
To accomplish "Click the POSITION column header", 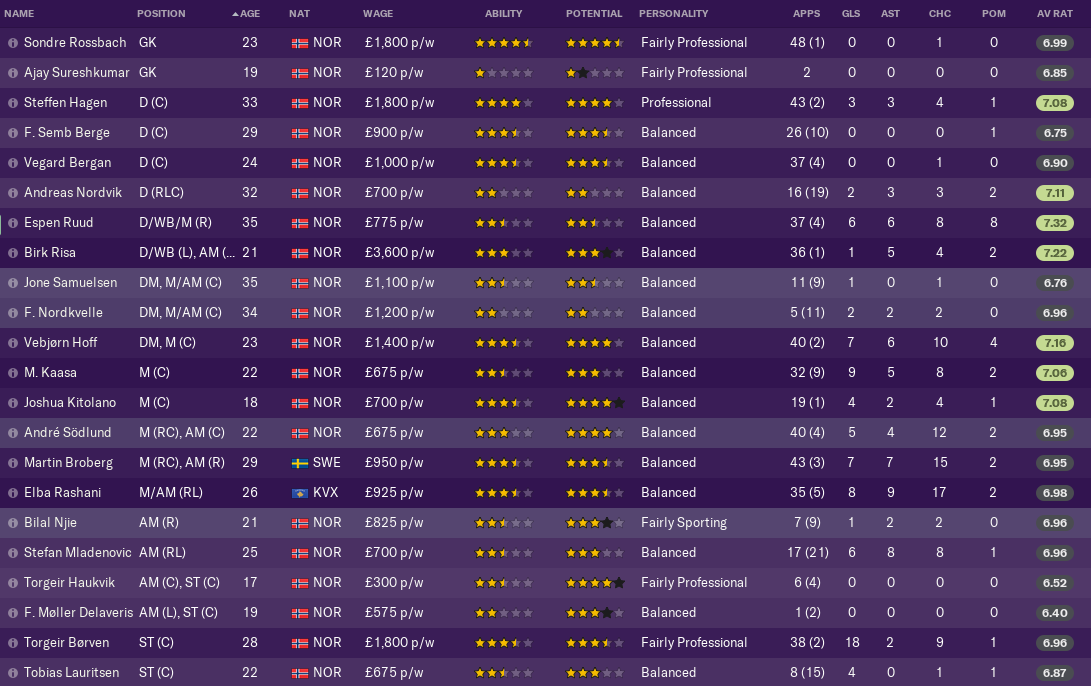I will [x=161, y=13].
